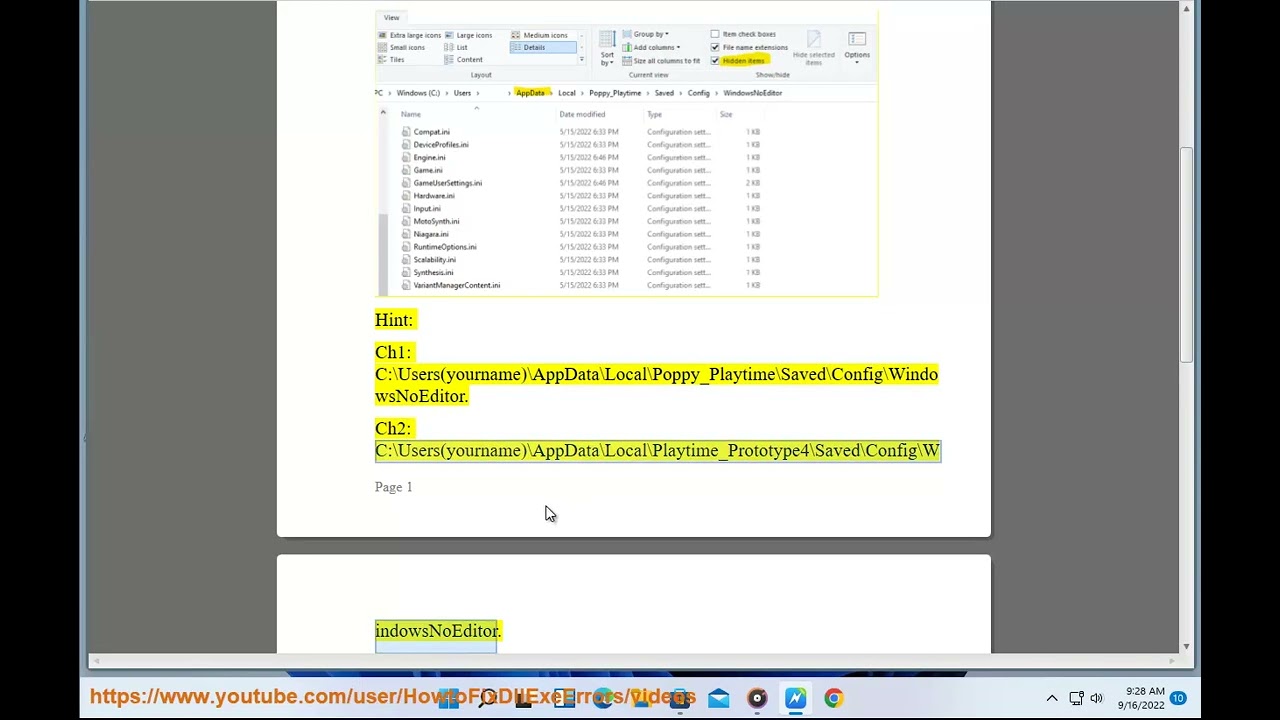
Task: Click RuntimeOptions.ini file row
Action: [x=581, y=247]
